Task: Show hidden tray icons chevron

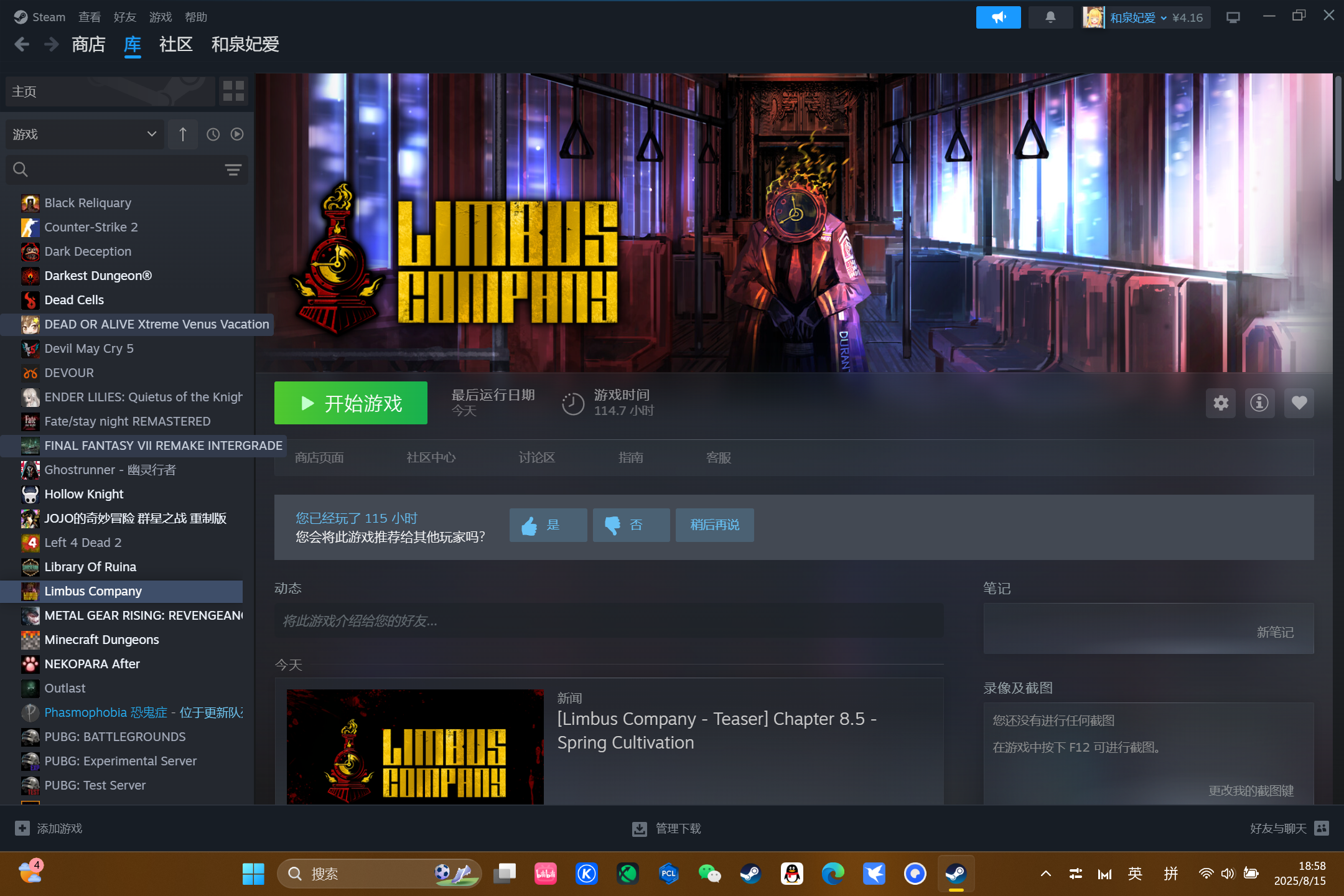Action: click(1046, 874)
